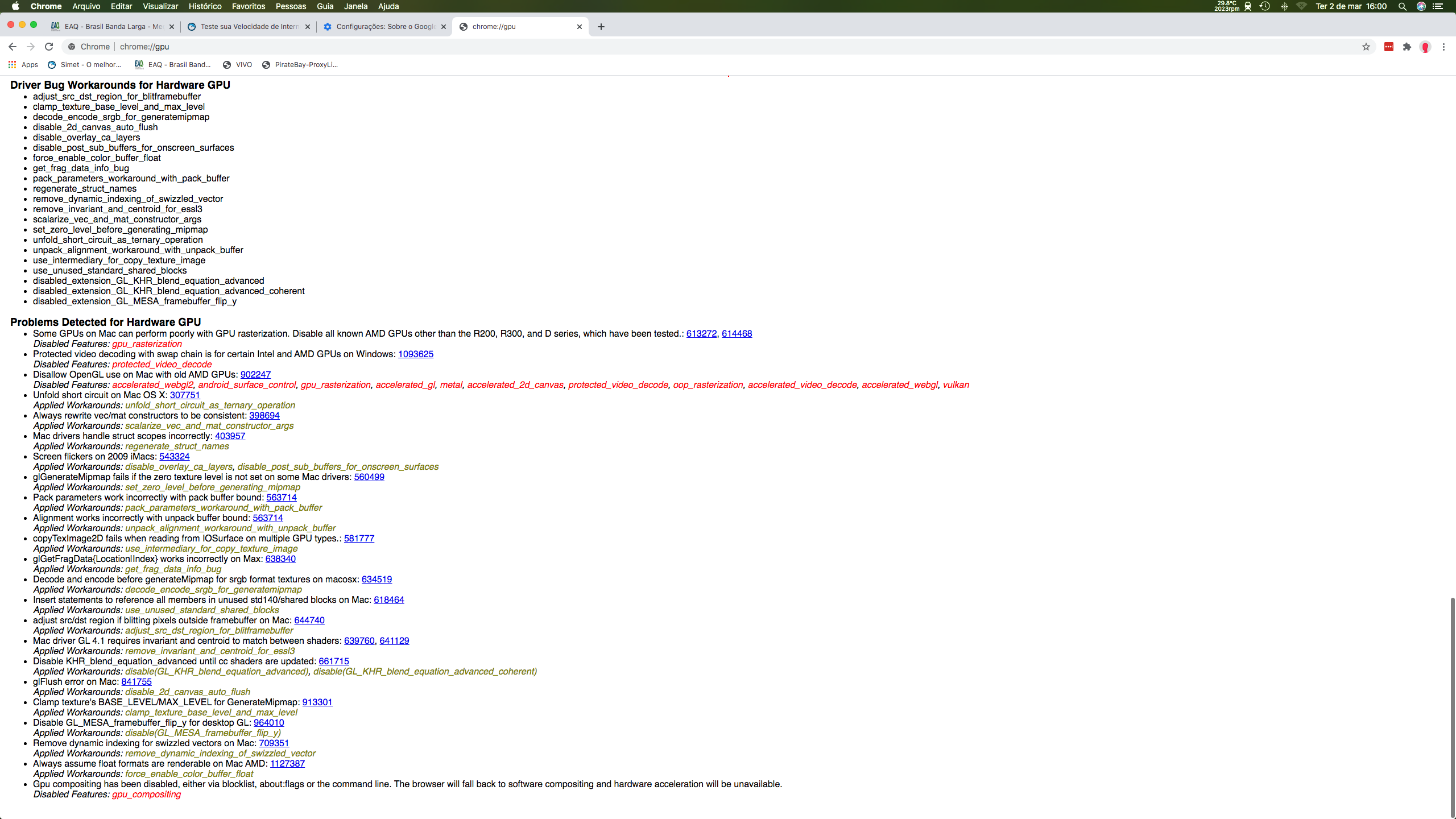
Task: Open a new tab with plus button
Action: coord(601,27)
